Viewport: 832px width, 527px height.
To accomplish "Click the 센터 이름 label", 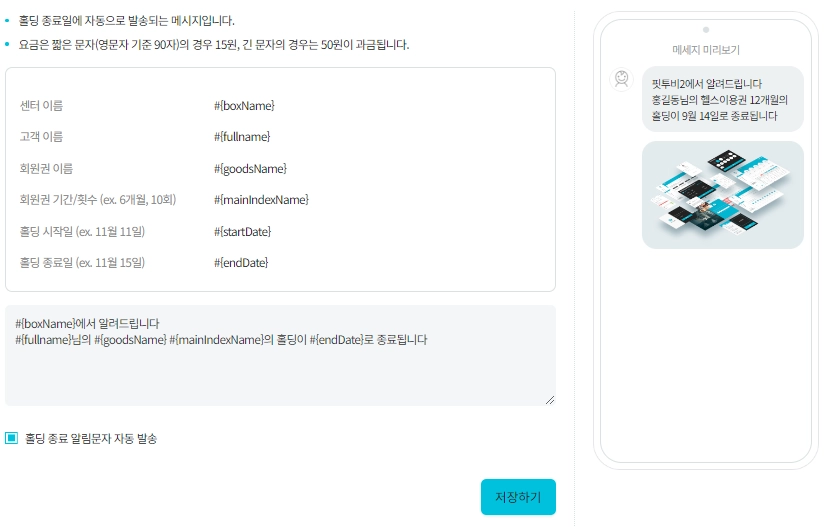I will (41, 106).
